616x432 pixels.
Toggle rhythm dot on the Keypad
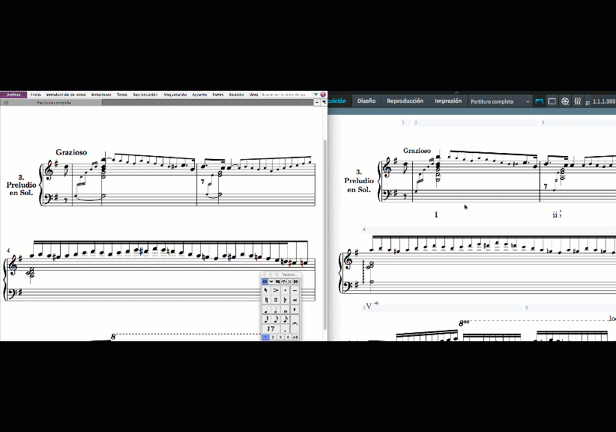point(285,329)
